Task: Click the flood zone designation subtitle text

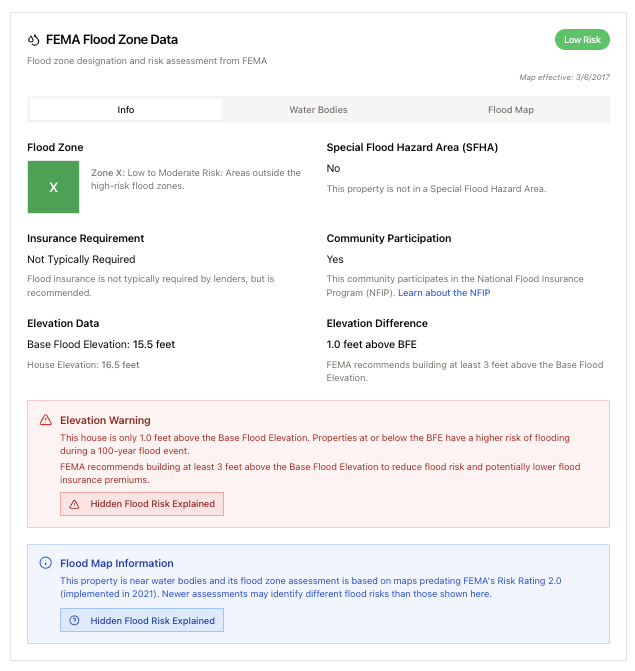Action: [147, 61]
